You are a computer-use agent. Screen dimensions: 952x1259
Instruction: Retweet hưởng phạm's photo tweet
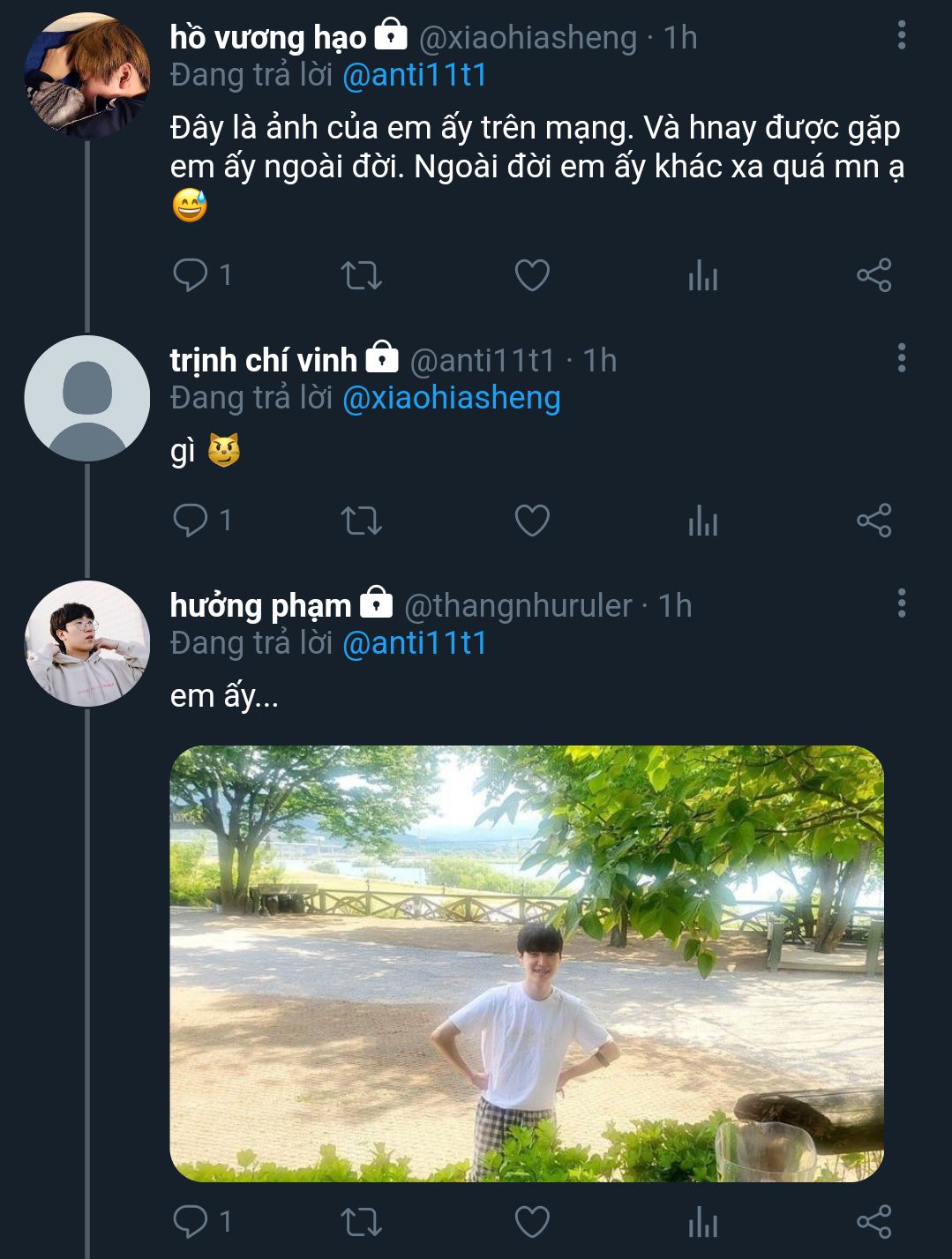point(361,1222)
